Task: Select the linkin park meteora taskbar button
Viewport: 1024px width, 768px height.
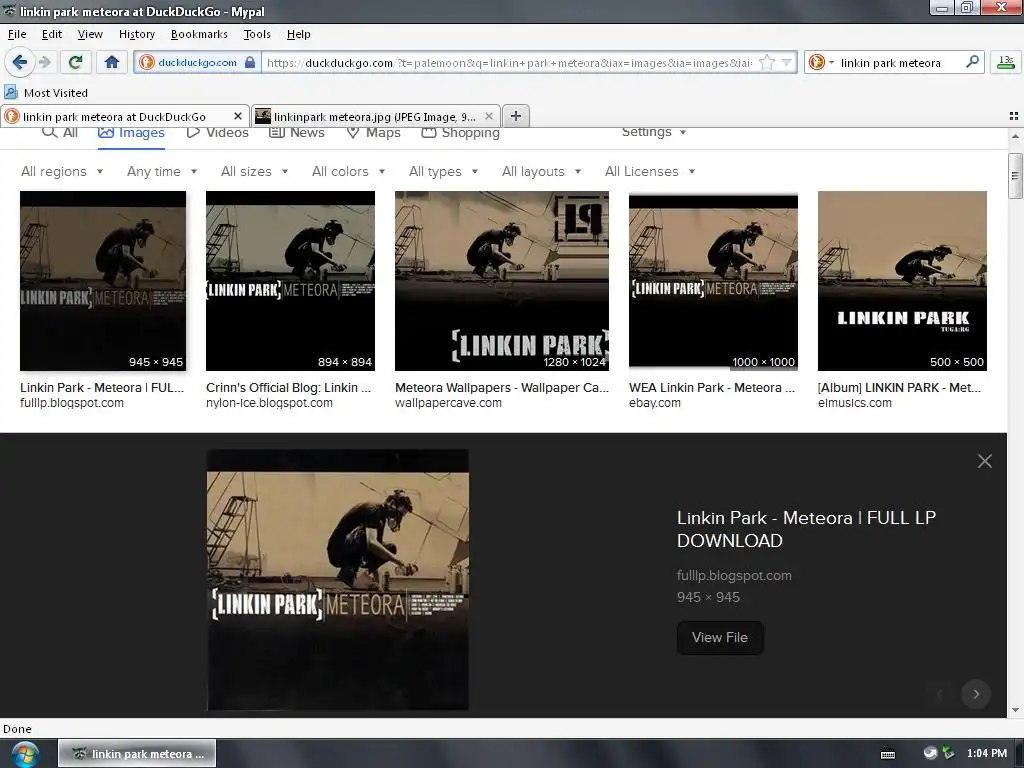Action: coord(137,754)
